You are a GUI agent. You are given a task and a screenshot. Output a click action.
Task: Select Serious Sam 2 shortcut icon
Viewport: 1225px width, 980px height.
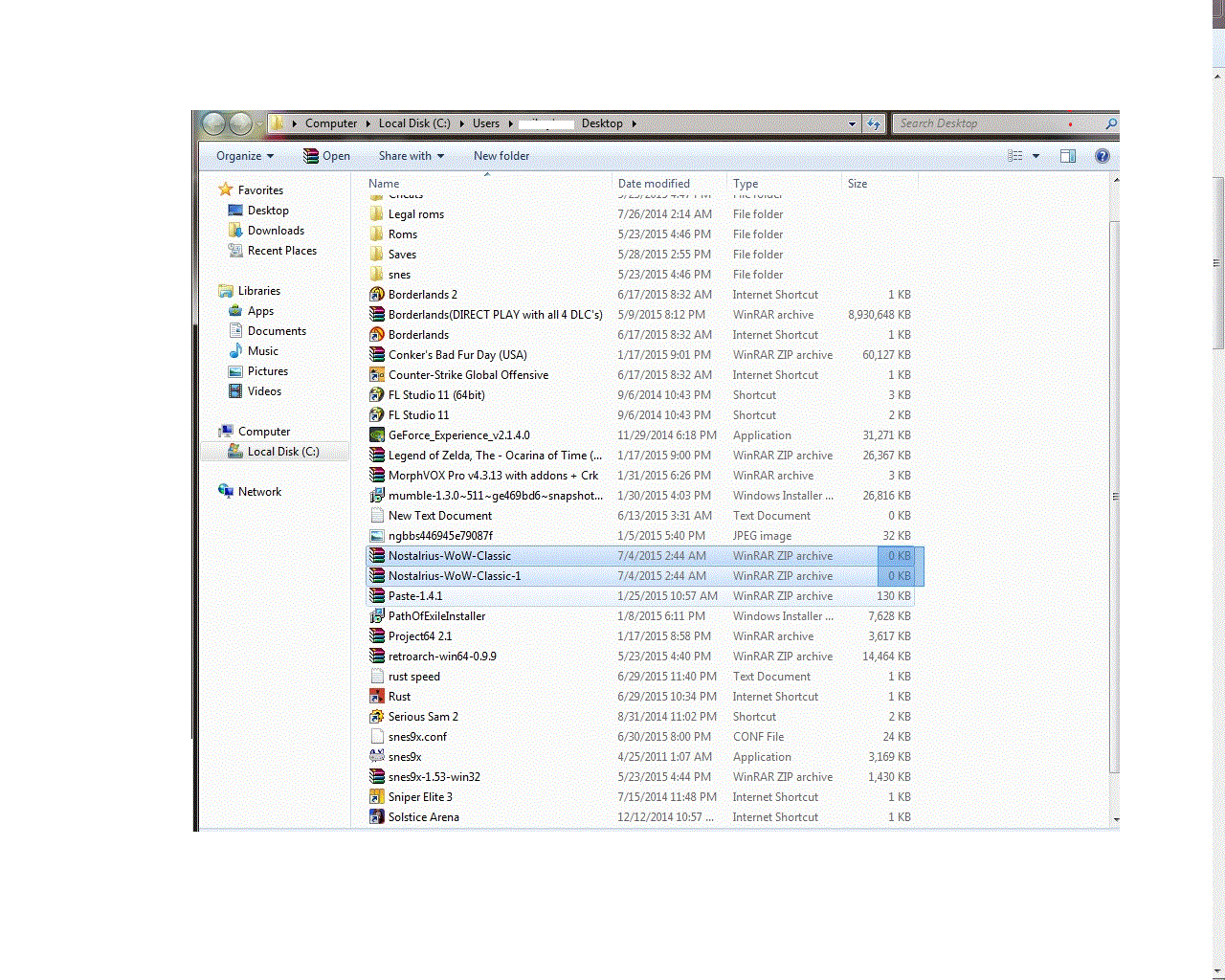(x=377, y=717)
